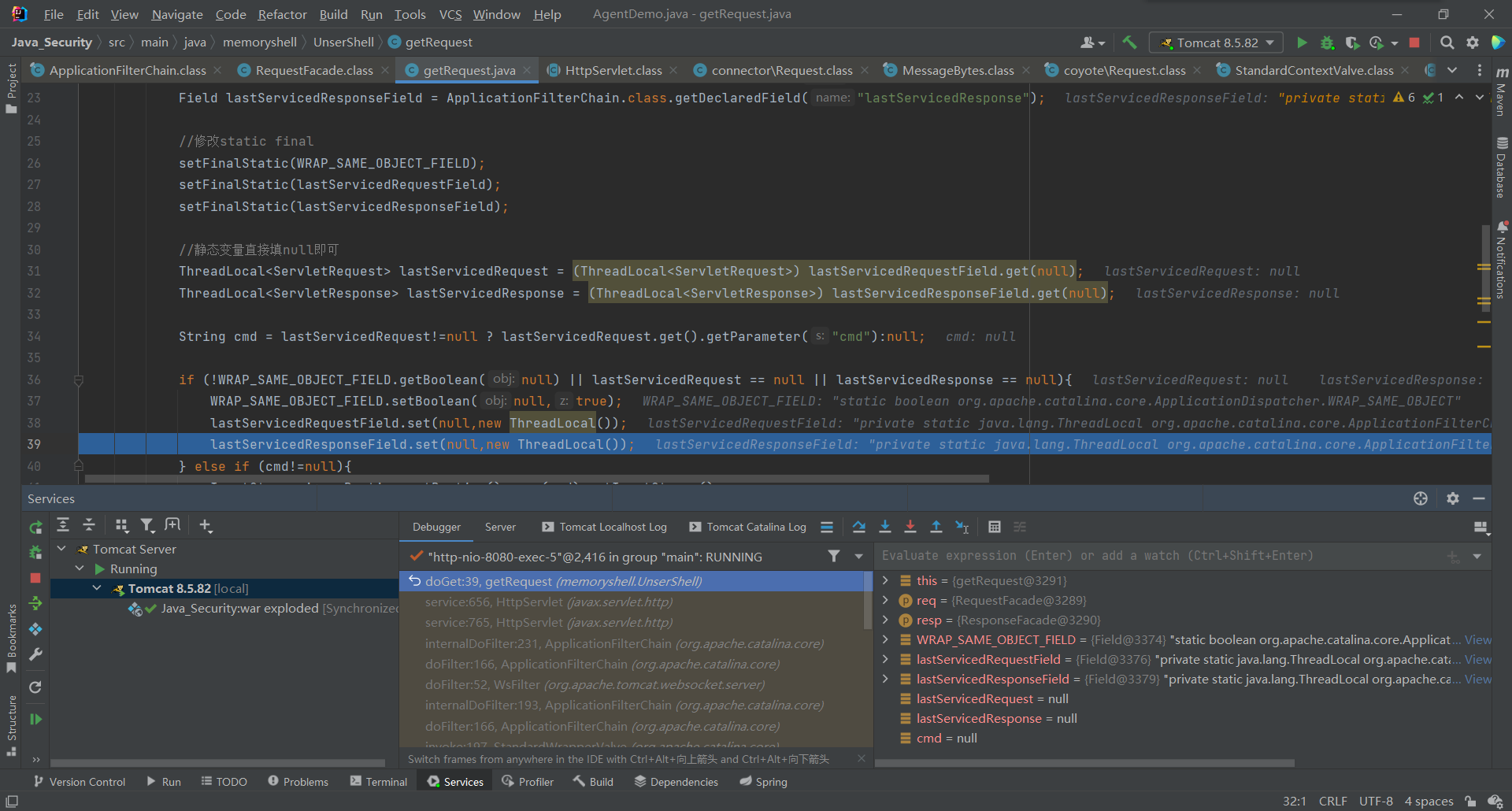
Task: Hide the Services panel with minus icon
Action: (1479, 498)
